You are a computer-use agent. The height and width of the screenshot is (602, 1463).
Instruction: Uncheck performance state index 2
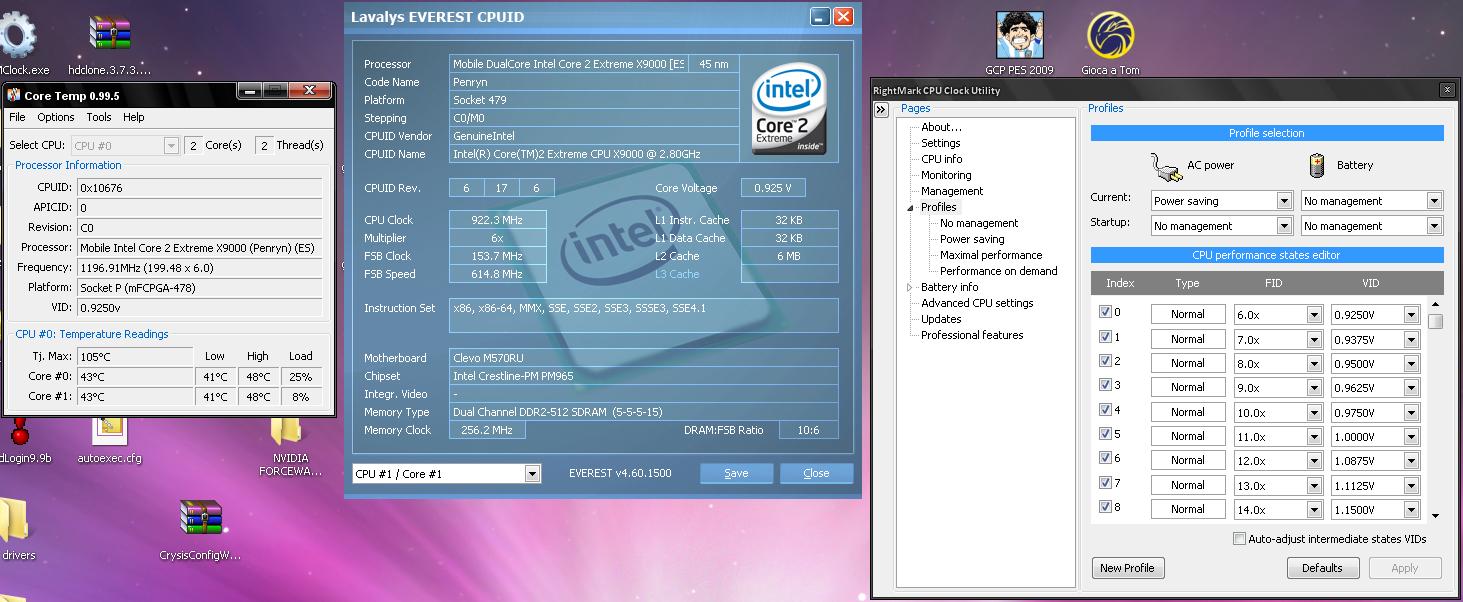1105,361
